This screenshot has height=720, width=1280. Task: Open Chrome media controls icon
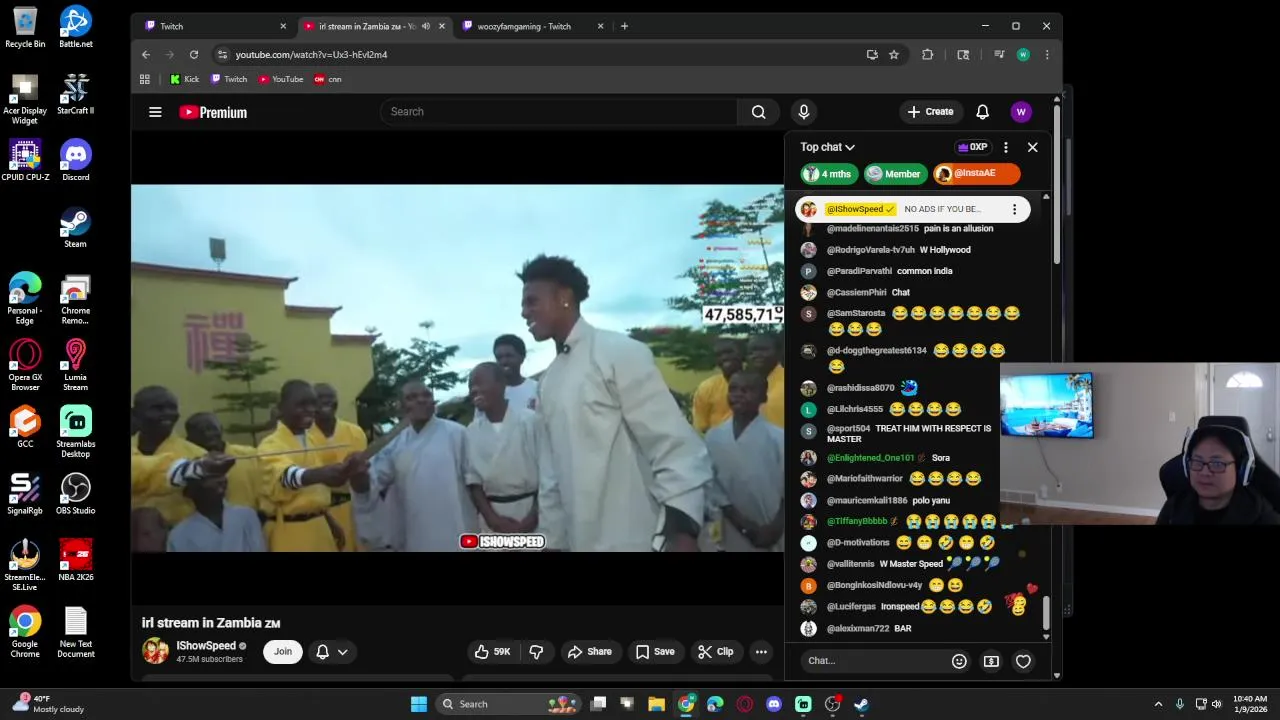tap(999, 55)
